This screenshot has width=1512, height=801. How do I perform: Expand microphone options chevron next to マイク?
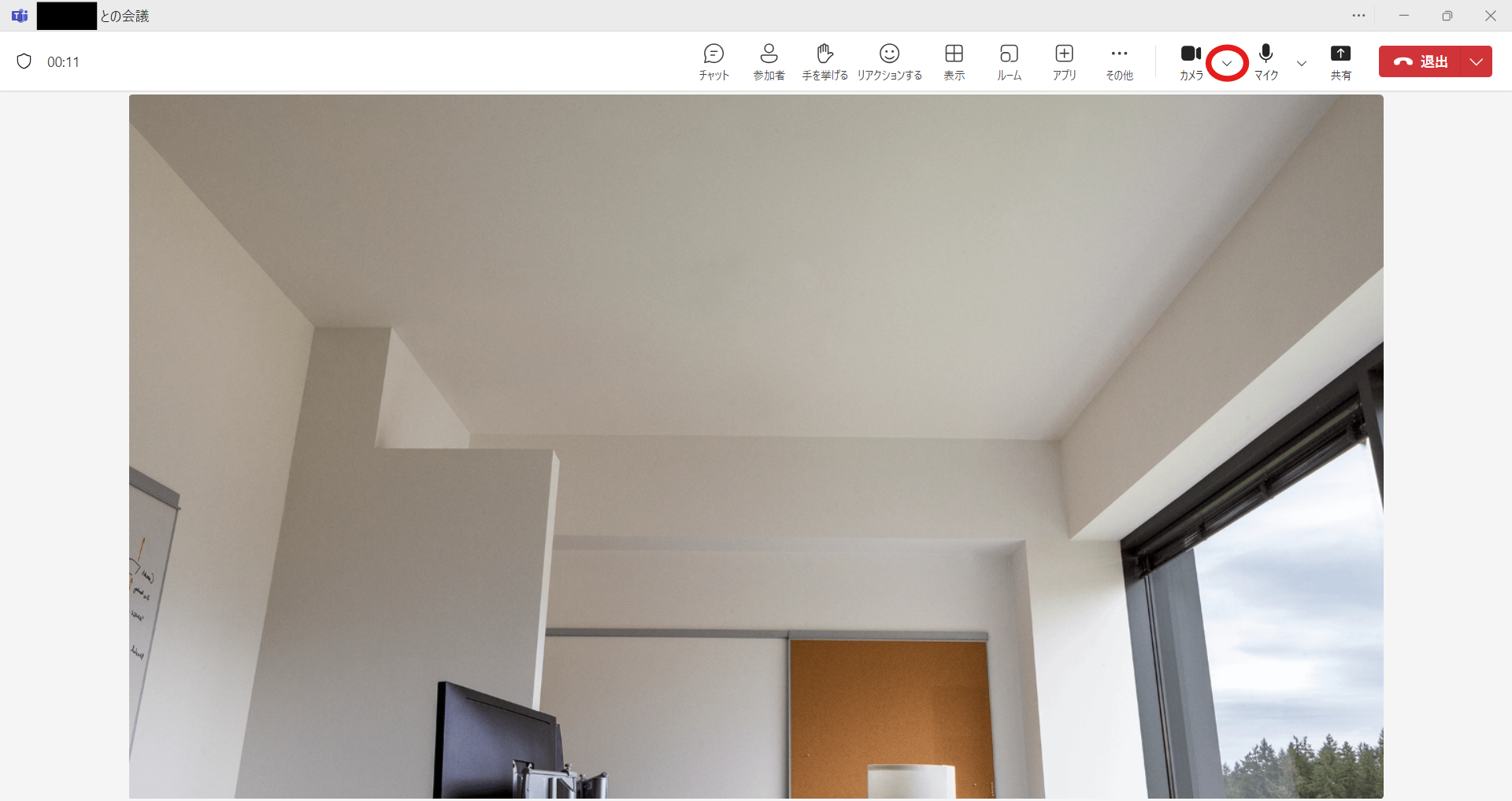tap(1301, 63)
